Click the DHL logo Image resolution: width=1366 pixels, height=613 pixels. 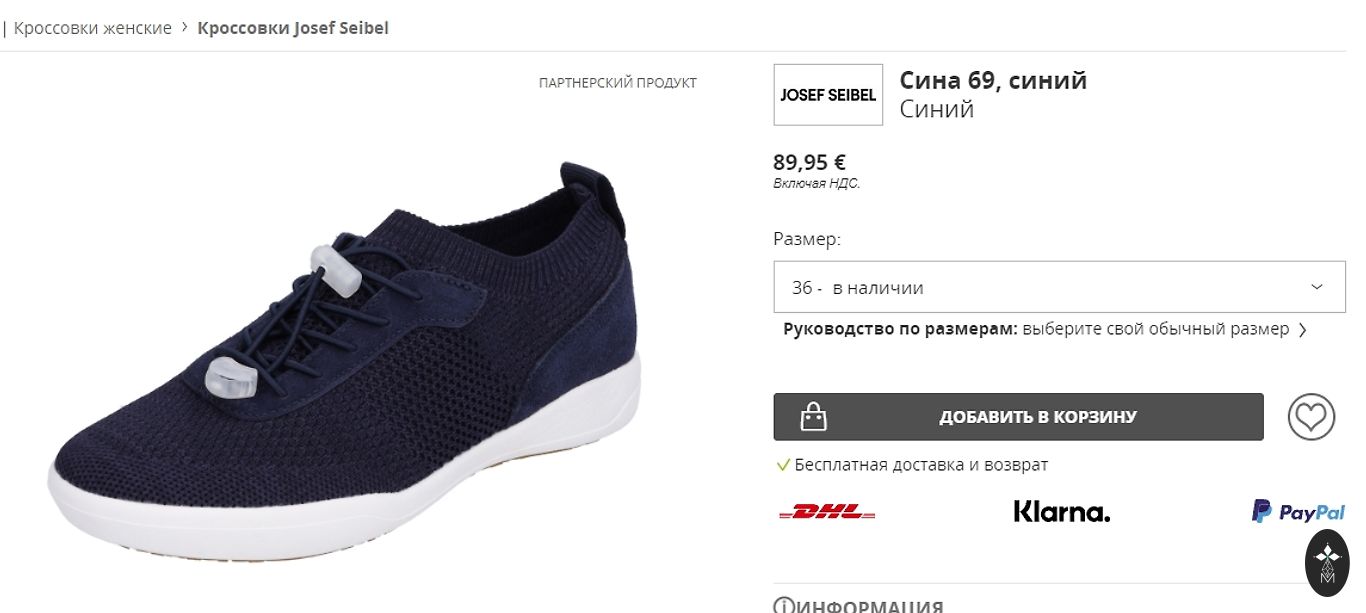pyautogui.click(x=827, y=512)
